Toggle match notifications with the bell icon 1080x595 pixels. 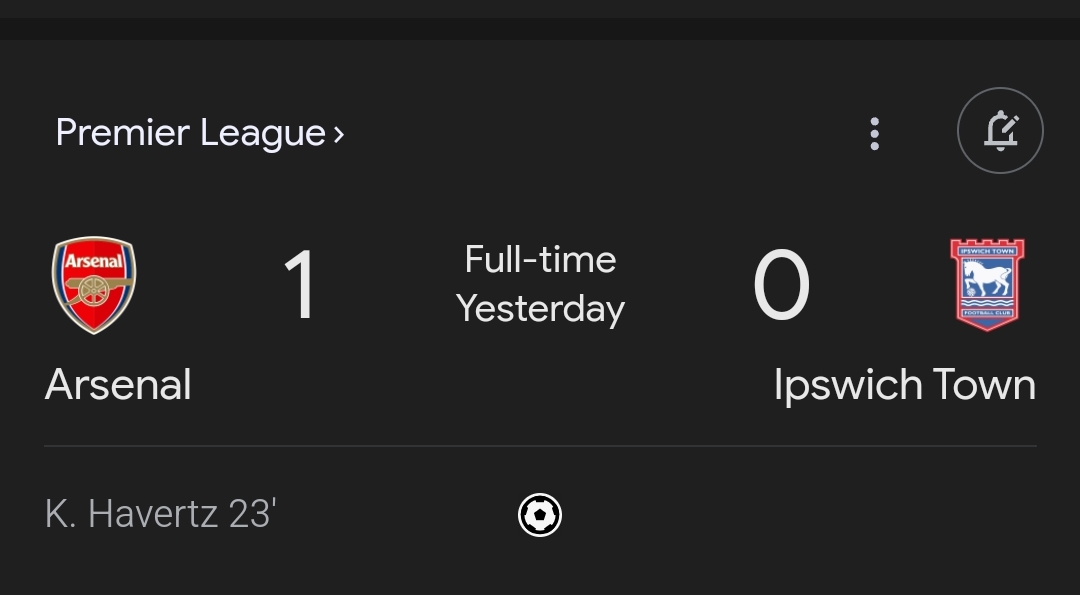click(1000, 131)
